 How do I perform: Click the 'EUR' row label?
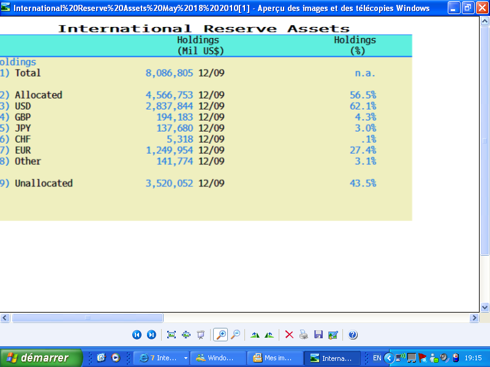23,150
